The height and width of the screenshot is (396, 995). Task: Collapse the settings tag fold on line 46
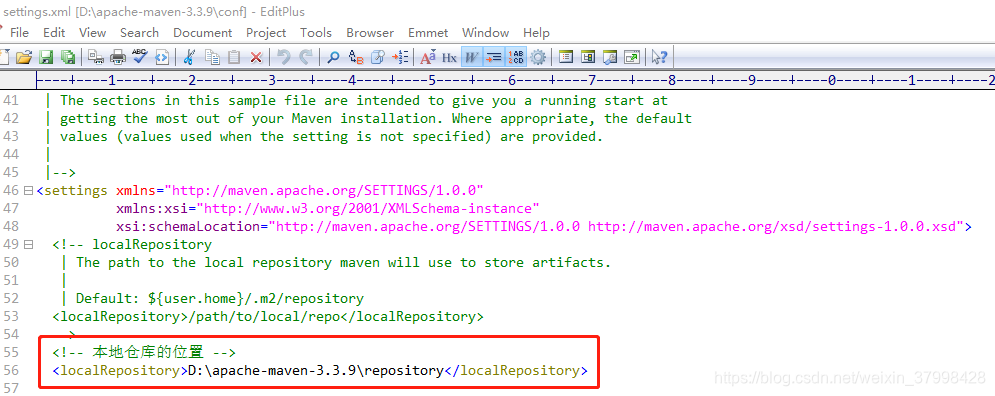(x=28, y=190)
